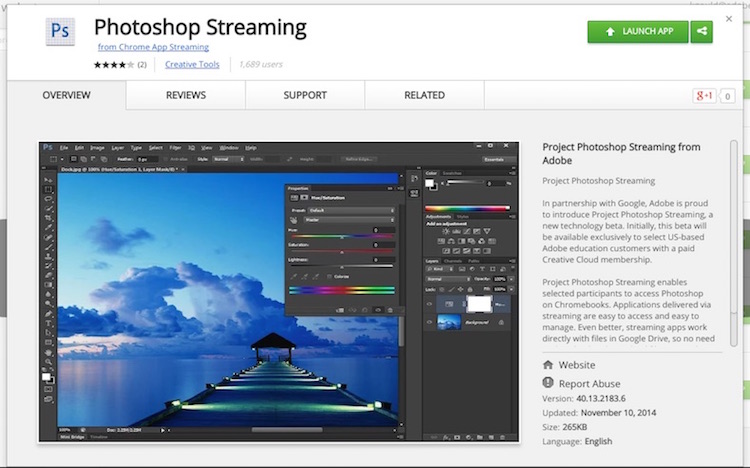This screenshot has height=468, width=750.
Task: Open the Kind layer filter dropdown
Action: 439,269
